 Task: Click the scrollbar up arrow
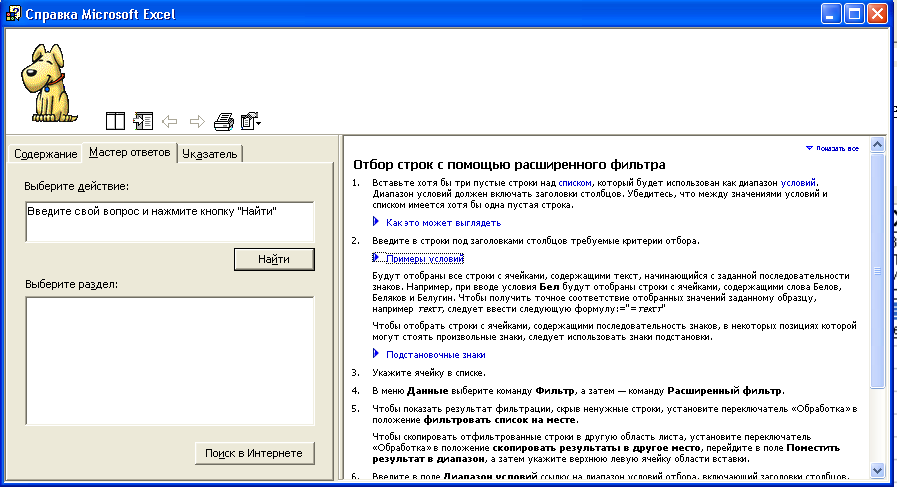click(x=878, y=145)
